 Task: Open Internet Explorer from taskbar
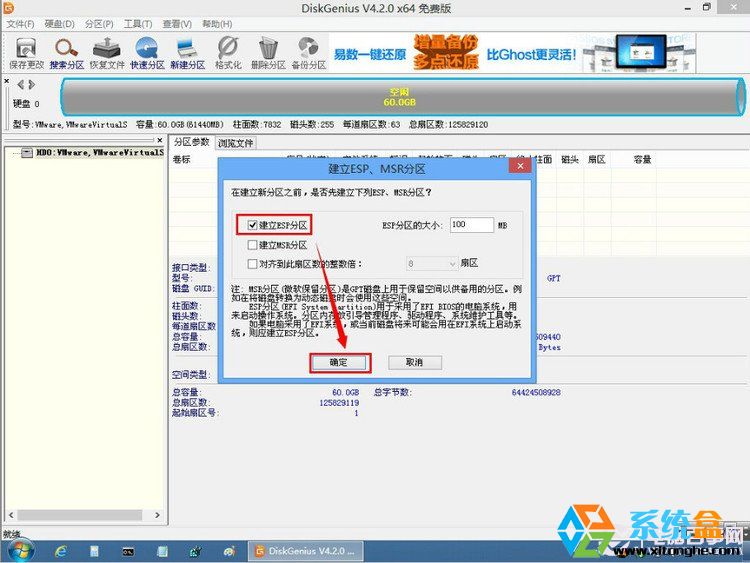pos(61,551)
